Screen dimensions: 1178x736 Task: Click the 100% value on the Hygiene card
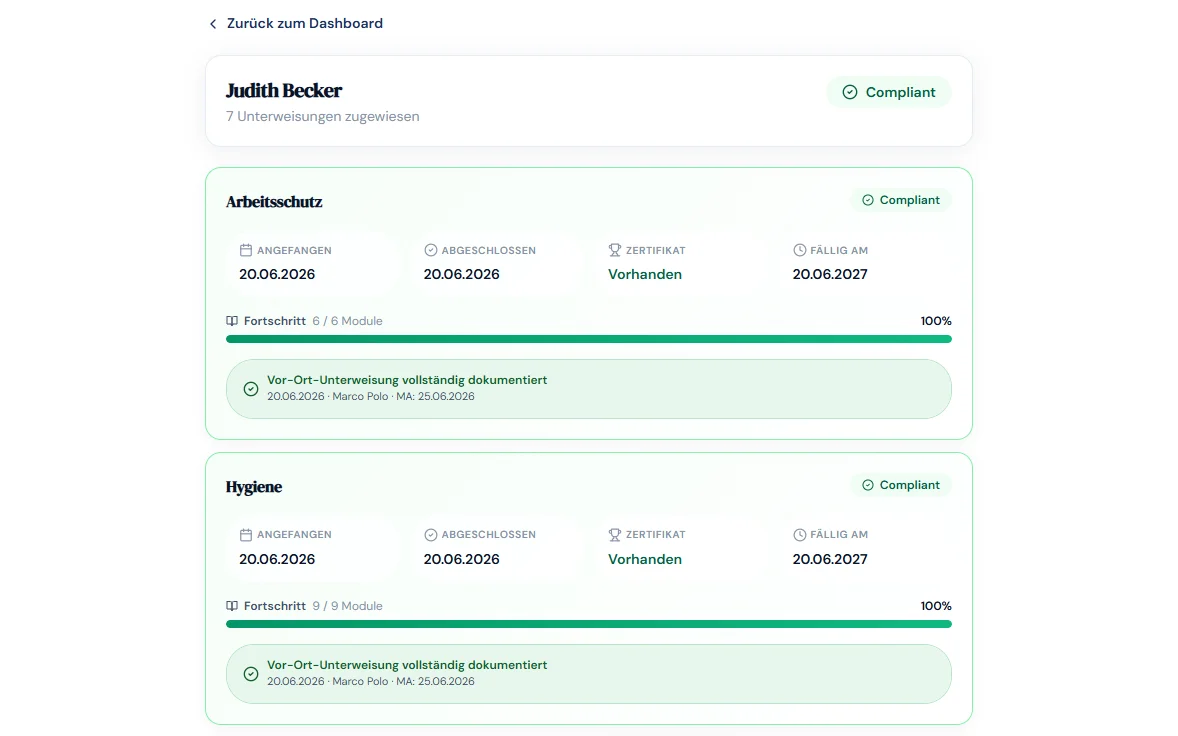[x=936, y=606]
